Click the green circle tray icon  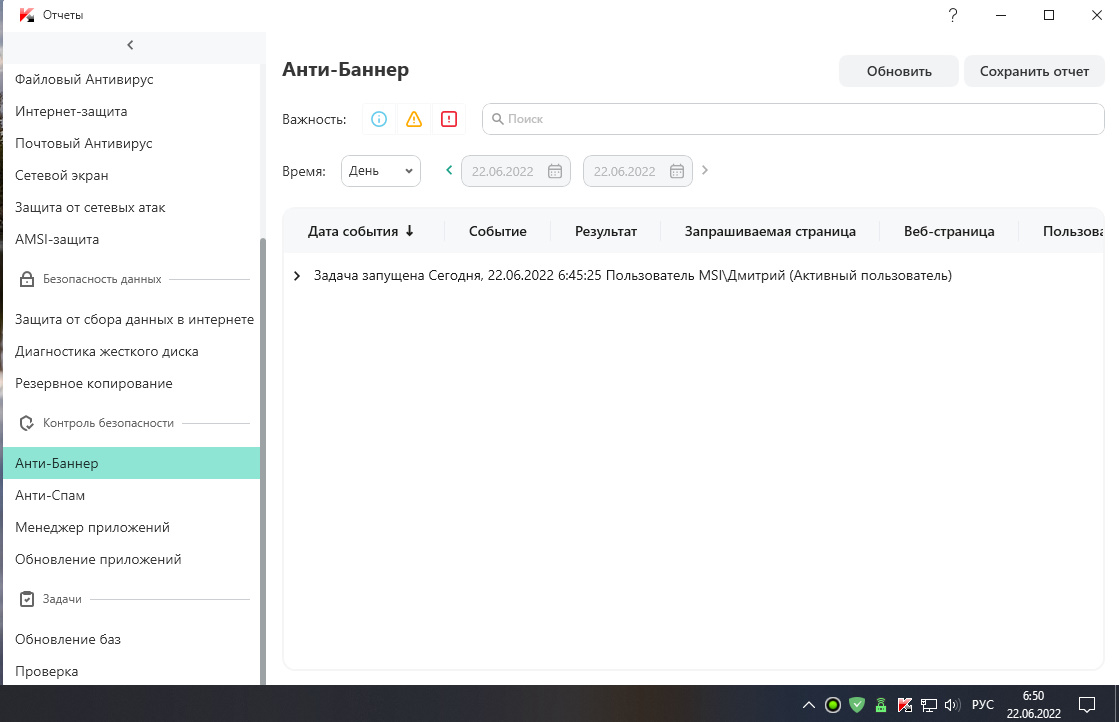coord(833,705)
